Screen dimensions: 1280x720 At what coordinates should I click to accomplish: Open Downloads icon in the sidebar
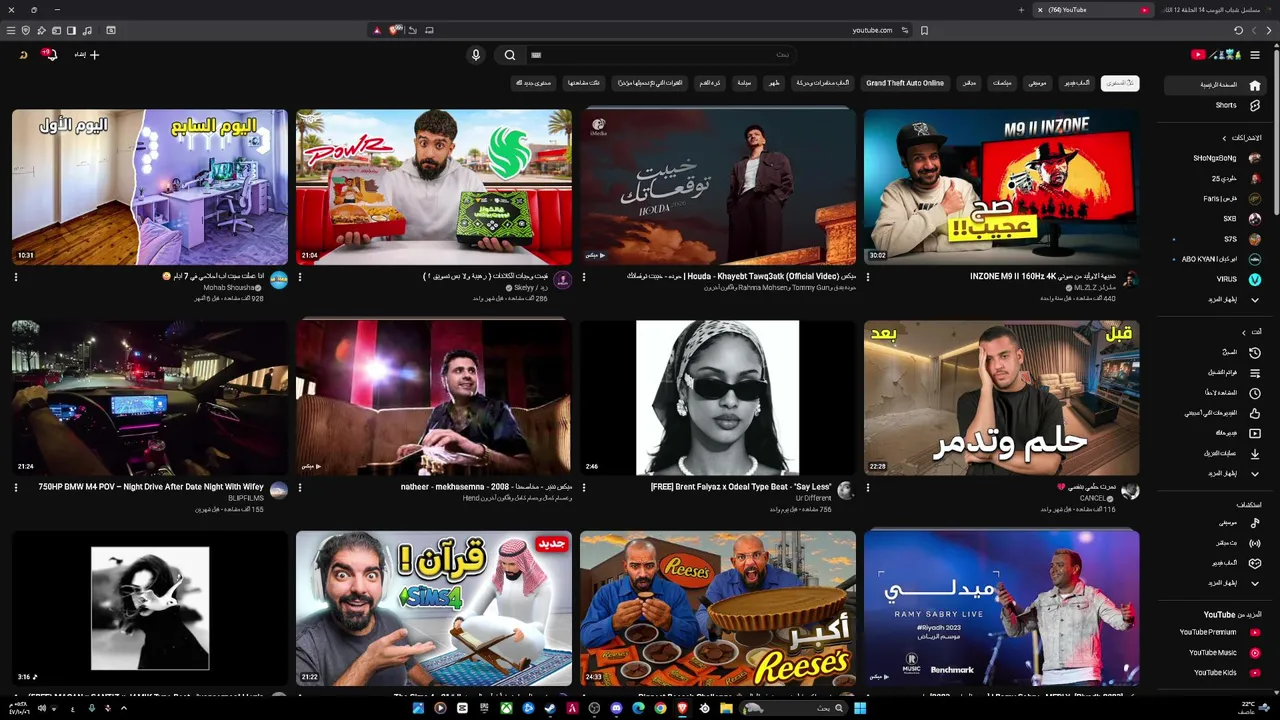click(1255, 453)
